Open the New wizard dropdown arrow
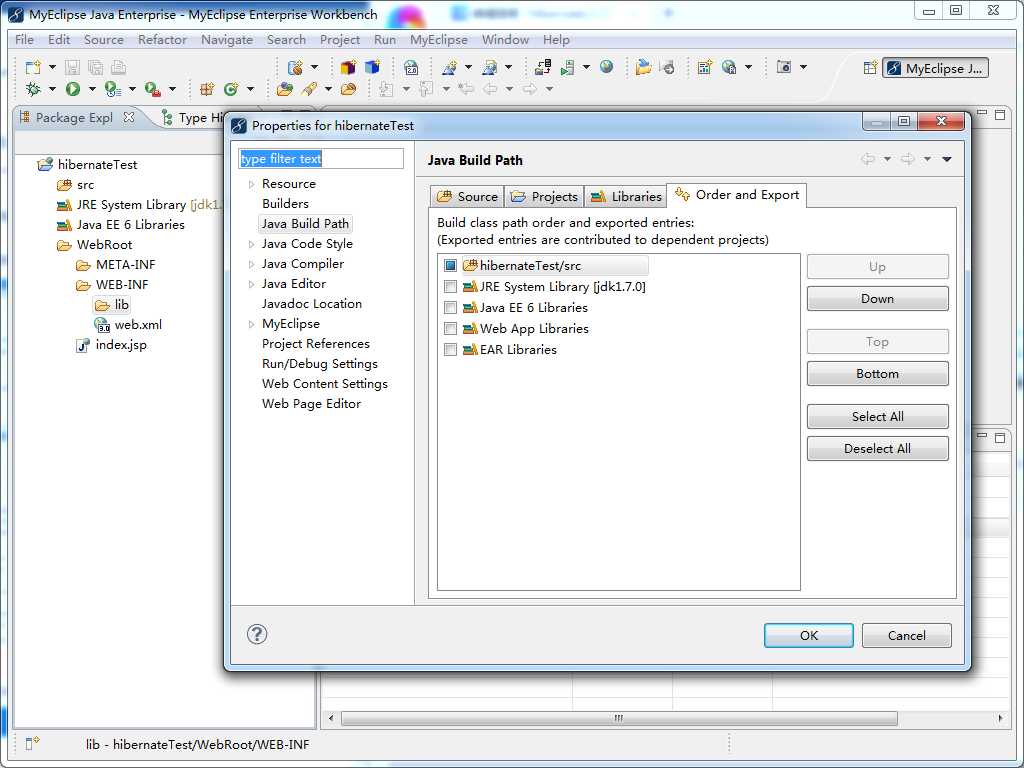 click(52, 67)
